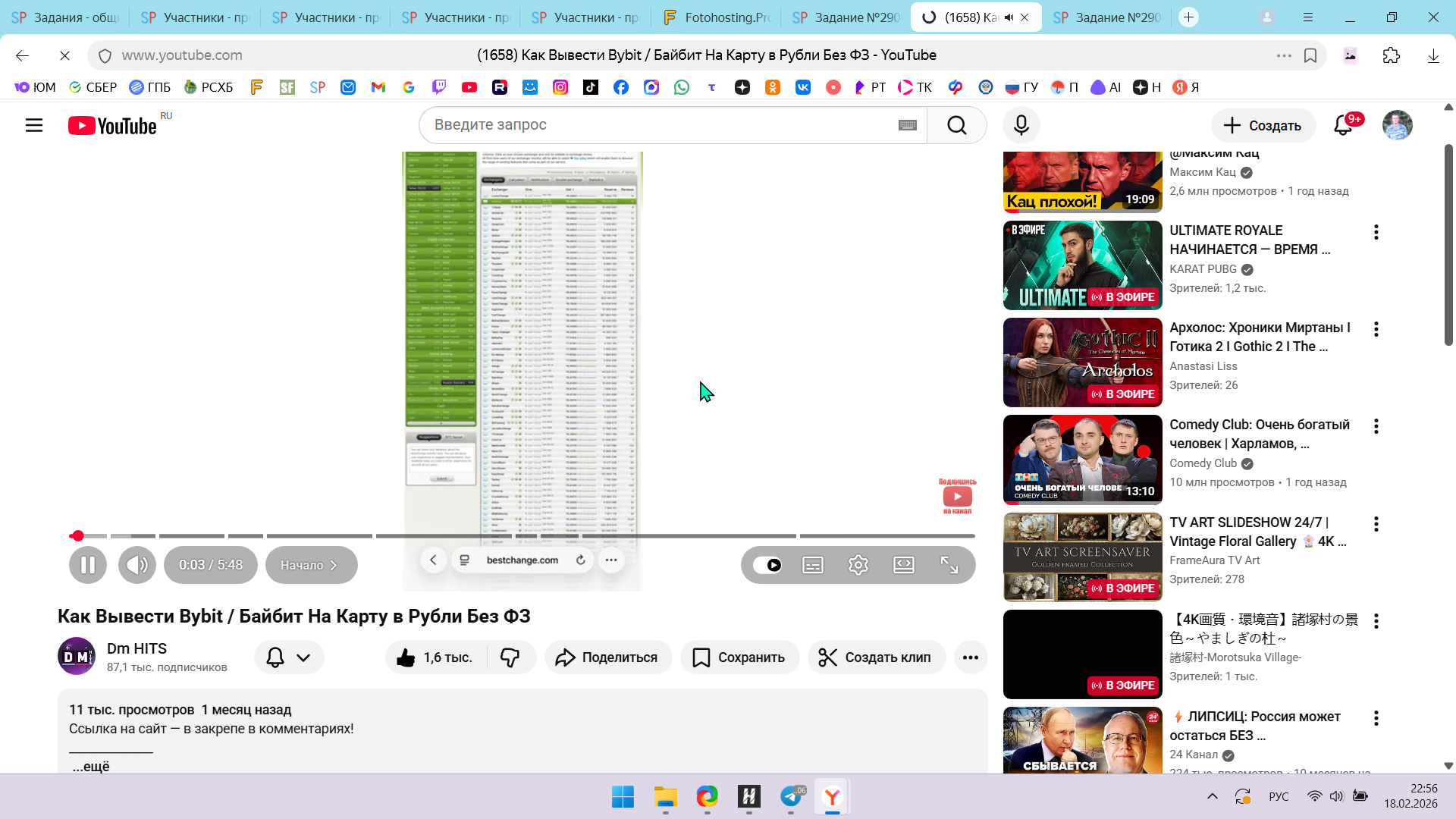1456x819 pixels.
Task: Open the YouTube hamburger guide menu
Action: tap(34, 125)
